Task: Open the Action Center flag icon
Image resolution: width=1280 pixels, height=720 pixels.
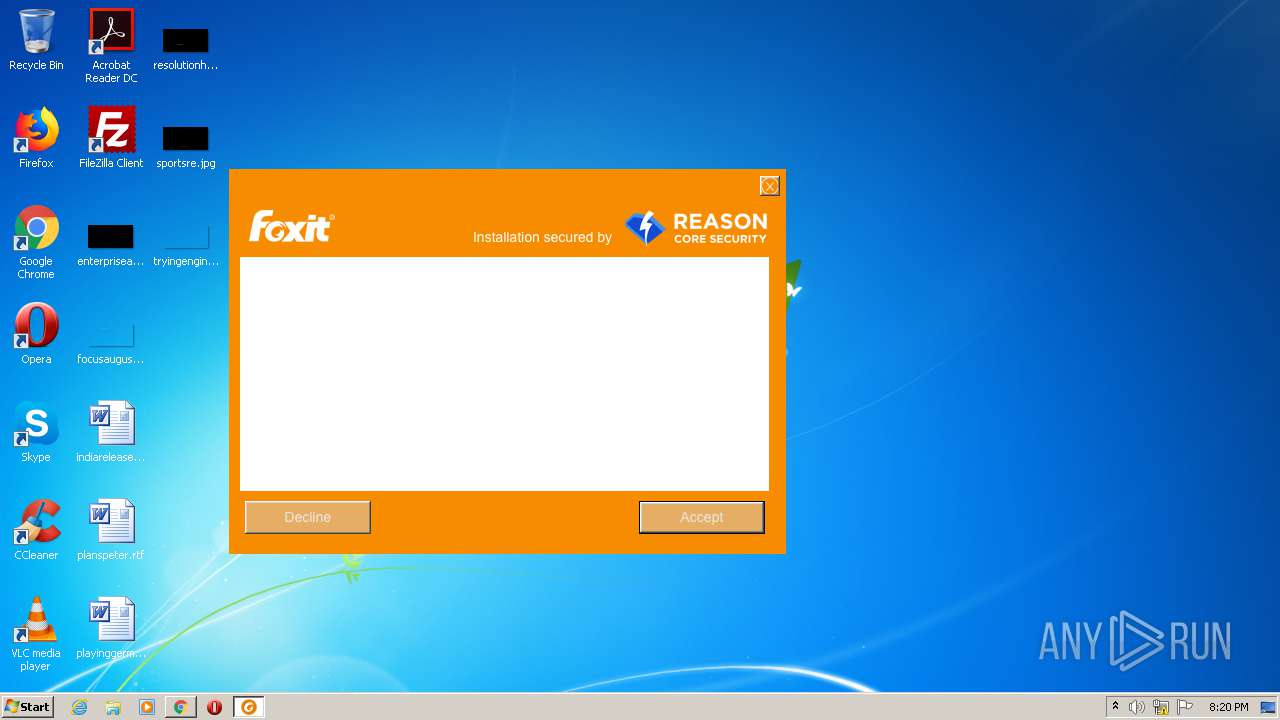Action: 1185,707
